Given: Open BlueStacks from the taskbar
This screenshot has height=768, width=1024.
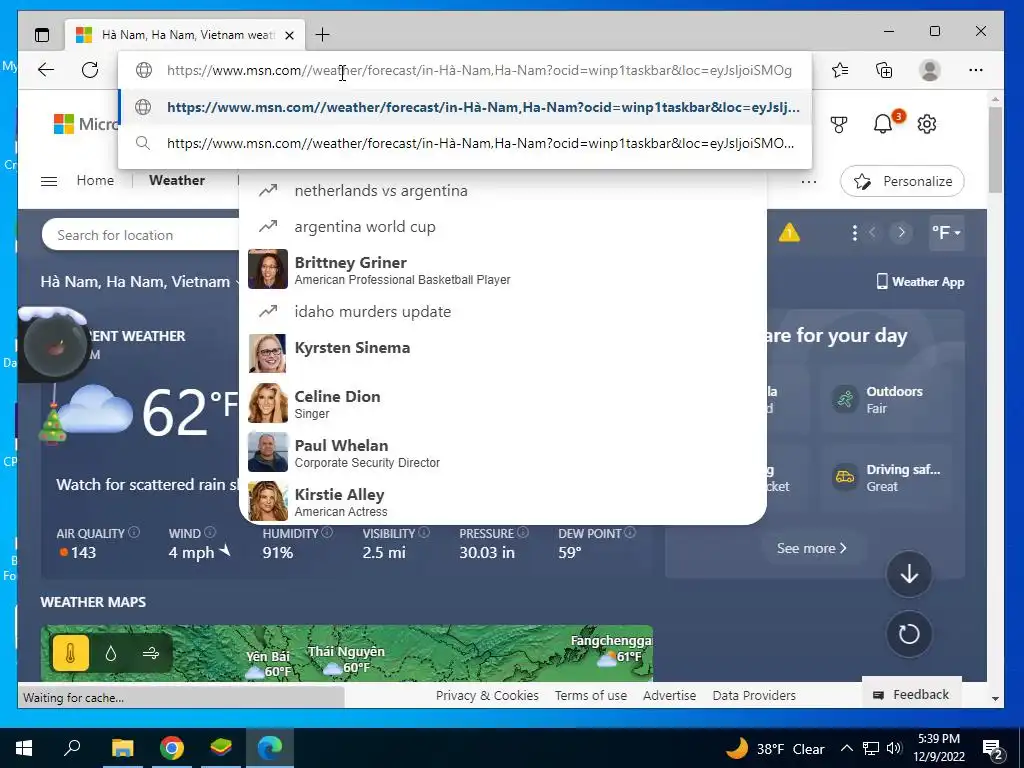Looking at the screenshot, I should pyautogui.click(x=221, y=748).
